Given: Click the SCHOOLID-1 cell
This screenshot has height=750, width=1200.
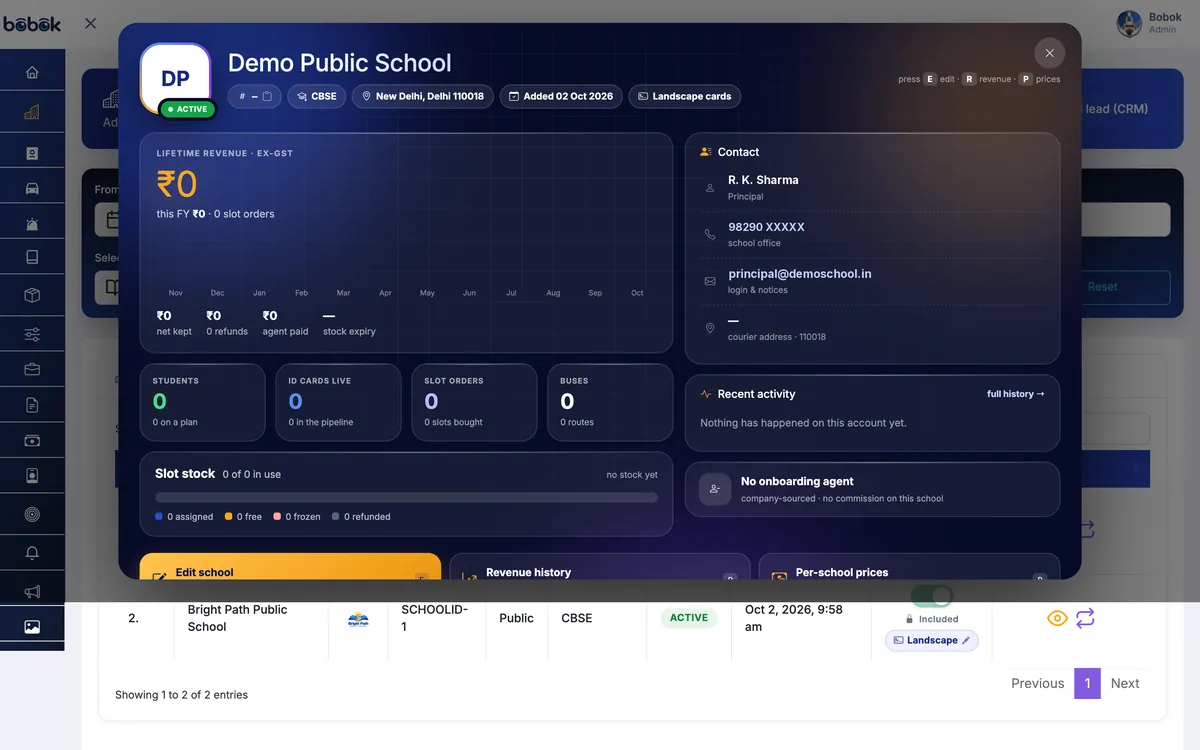Looking at the screenshot, I should click(x=434, y=618).
